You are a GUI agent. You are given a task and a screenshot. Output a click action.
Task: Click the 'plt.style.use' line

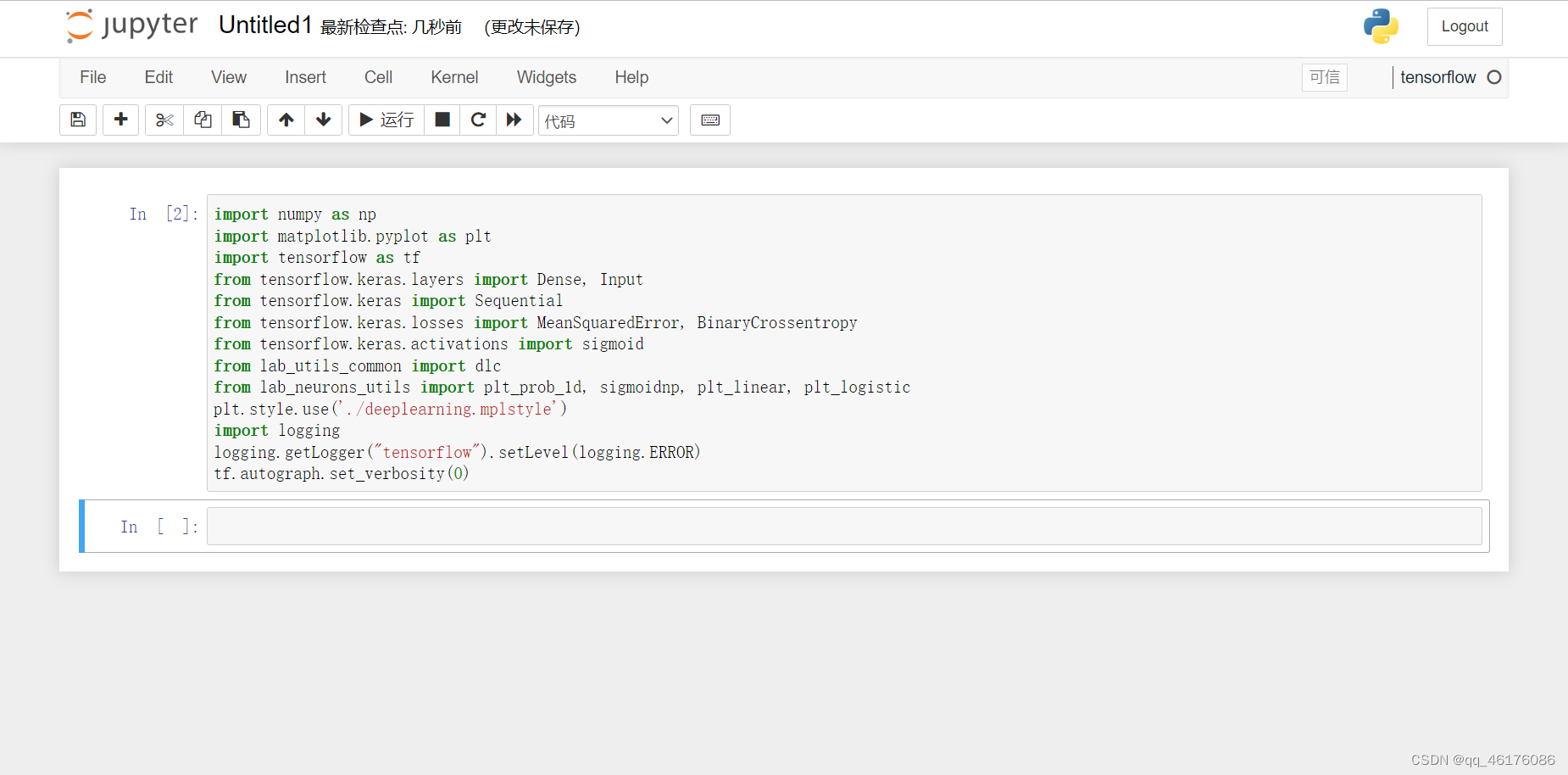coord(390,409)
